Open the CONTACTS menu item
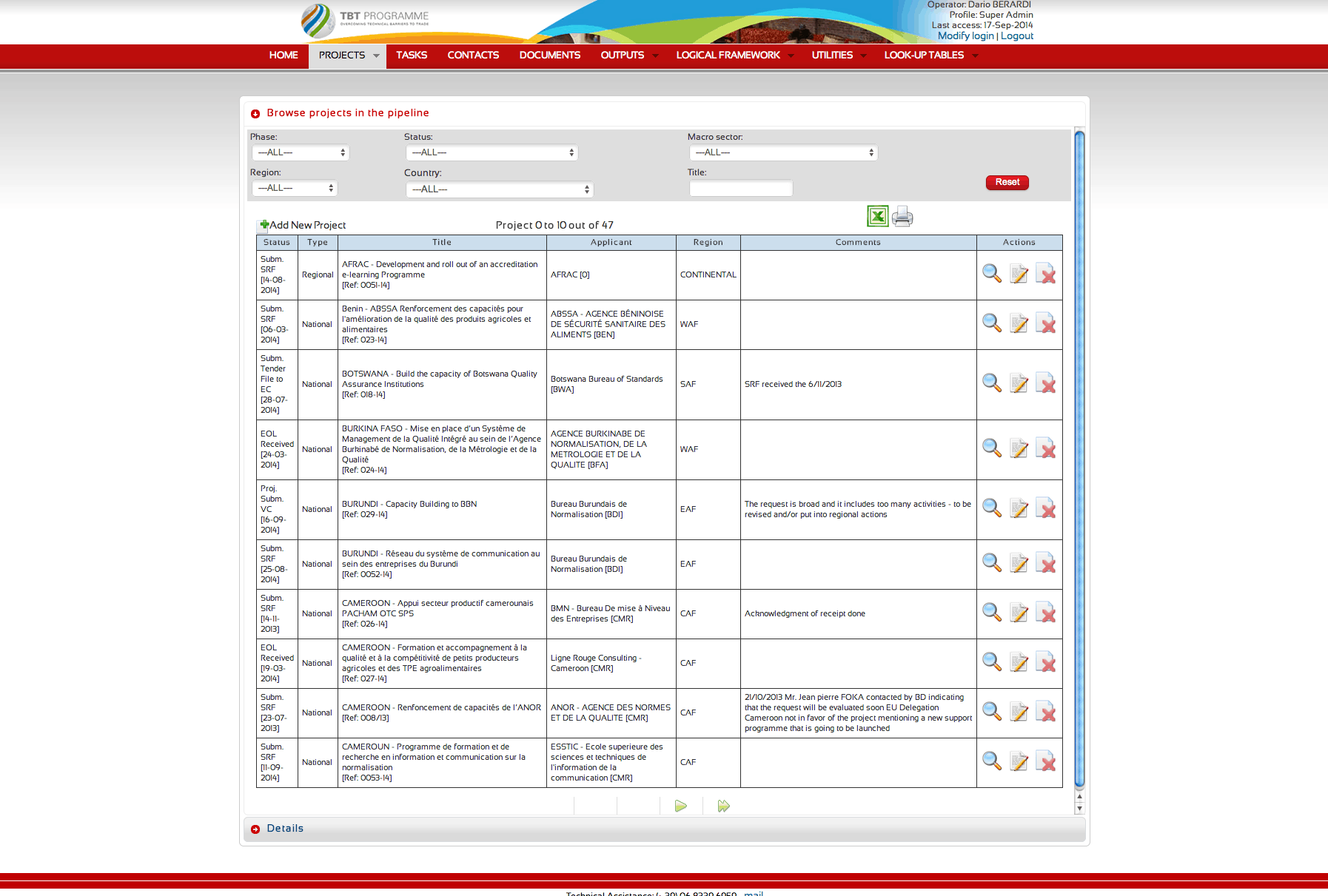Viewport: 1328px width, 896px height. coord(473,55)
